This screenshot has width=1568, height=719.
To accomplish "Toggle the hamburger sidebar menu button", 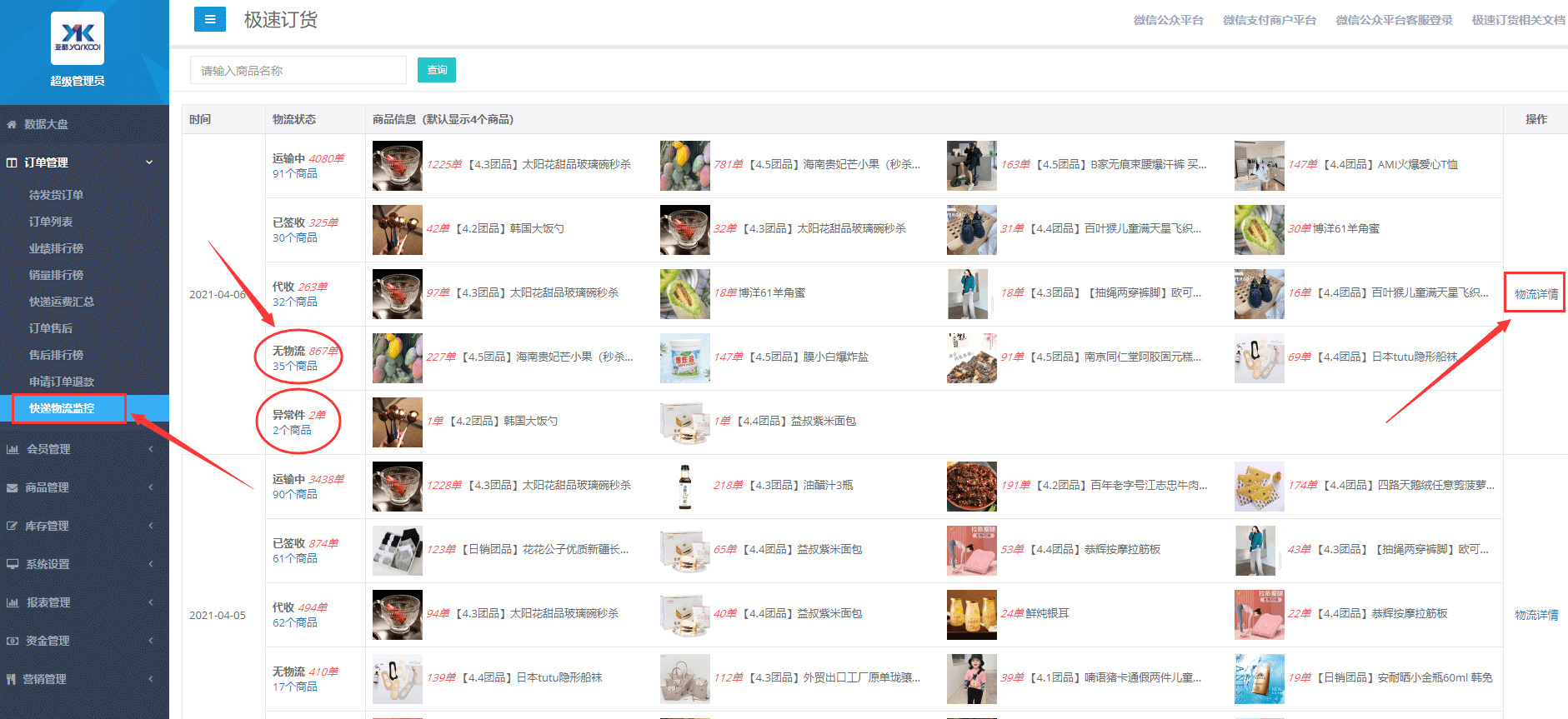I will [209, 19].
